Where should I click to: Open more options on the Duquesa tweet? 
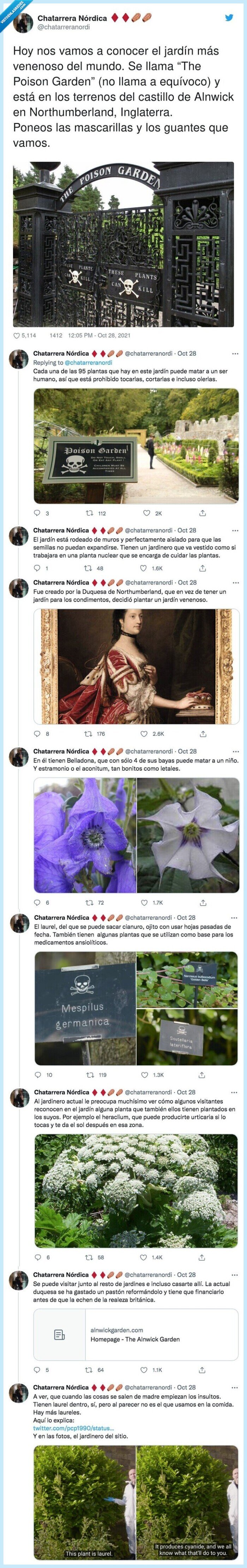(x=235, y=582)
